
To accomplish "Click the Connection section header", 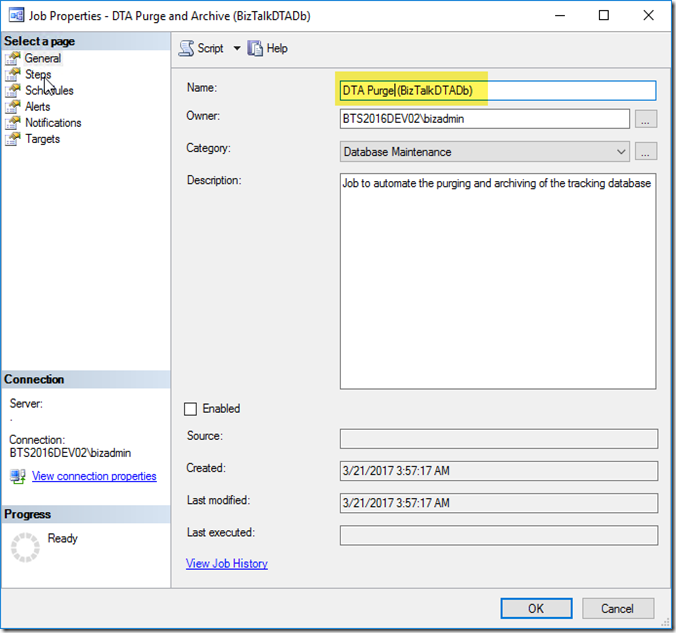I will point(85,379).
